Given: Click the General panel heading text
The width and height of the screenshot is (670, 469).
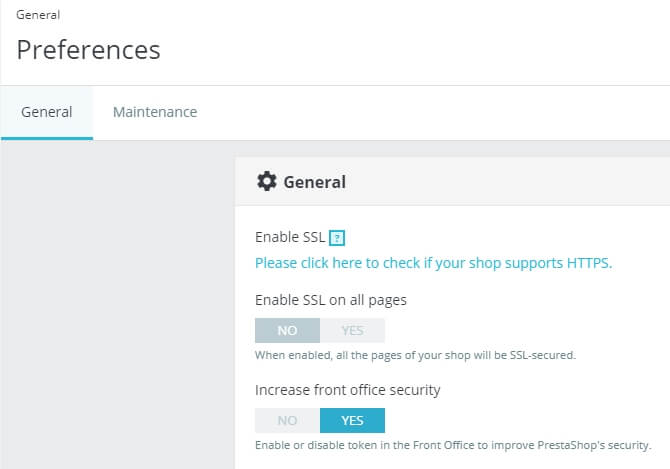Looking at the screenshot, I should click(x=315, y=182).
